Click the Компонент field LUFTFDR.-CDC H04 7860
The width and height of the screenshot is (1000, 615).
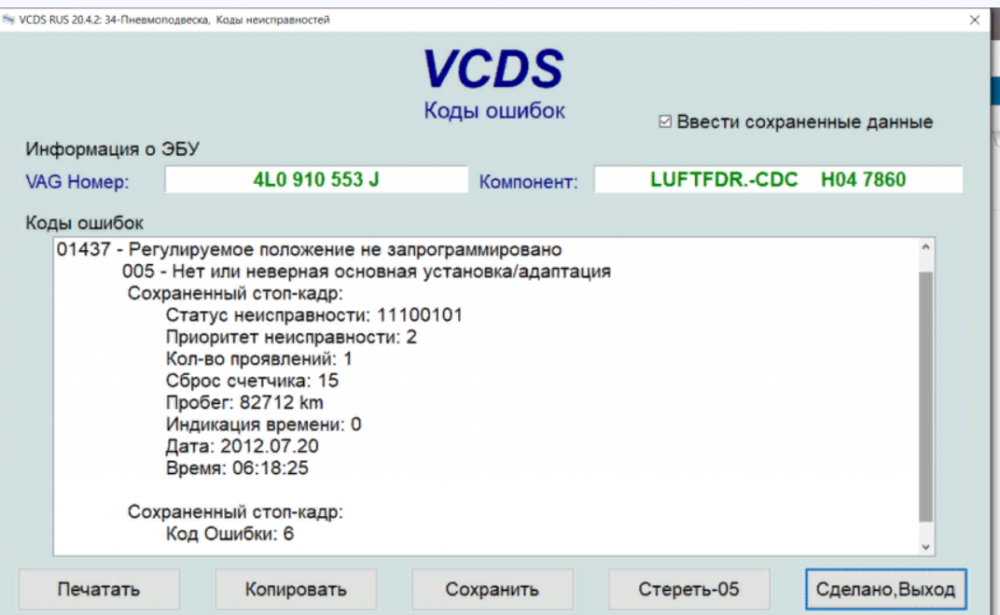tap(778, 179)
